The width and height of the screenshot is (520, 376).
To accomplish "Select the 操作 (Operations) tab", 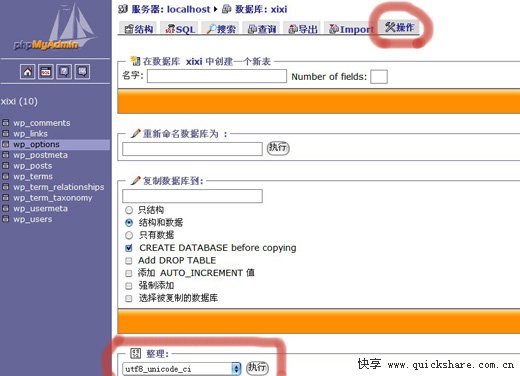I will (399, 27).
